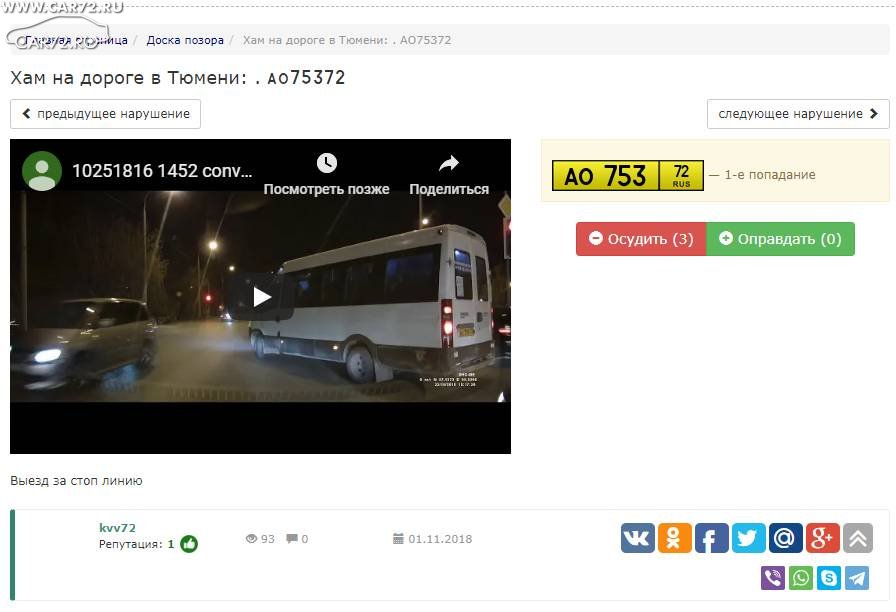Viewport: 896px width, 612px height.
Task: Open Доска позора breadcrumb link
Action: 185,40
